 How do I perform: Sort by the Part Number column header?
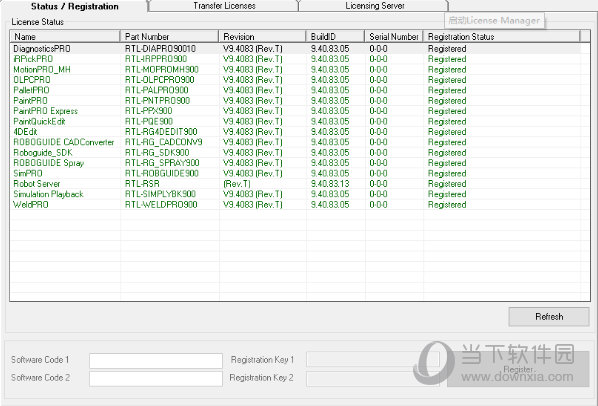pos(169,37)
